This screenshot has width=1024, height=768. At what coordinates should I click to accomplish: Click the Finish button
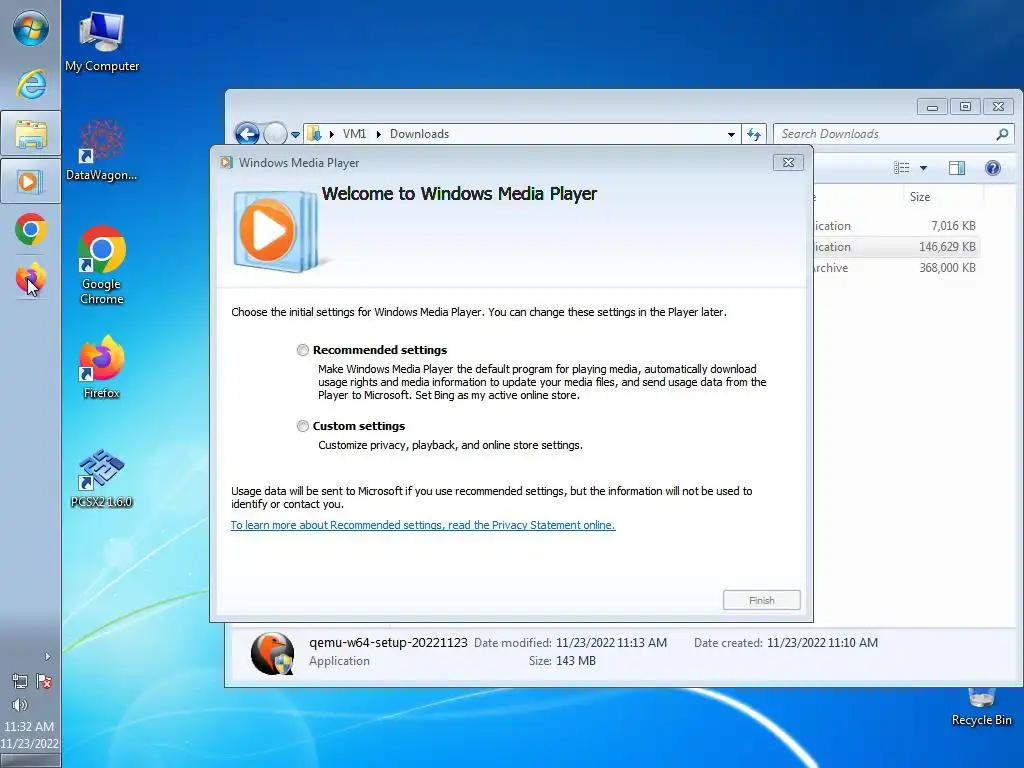(761, 600)
